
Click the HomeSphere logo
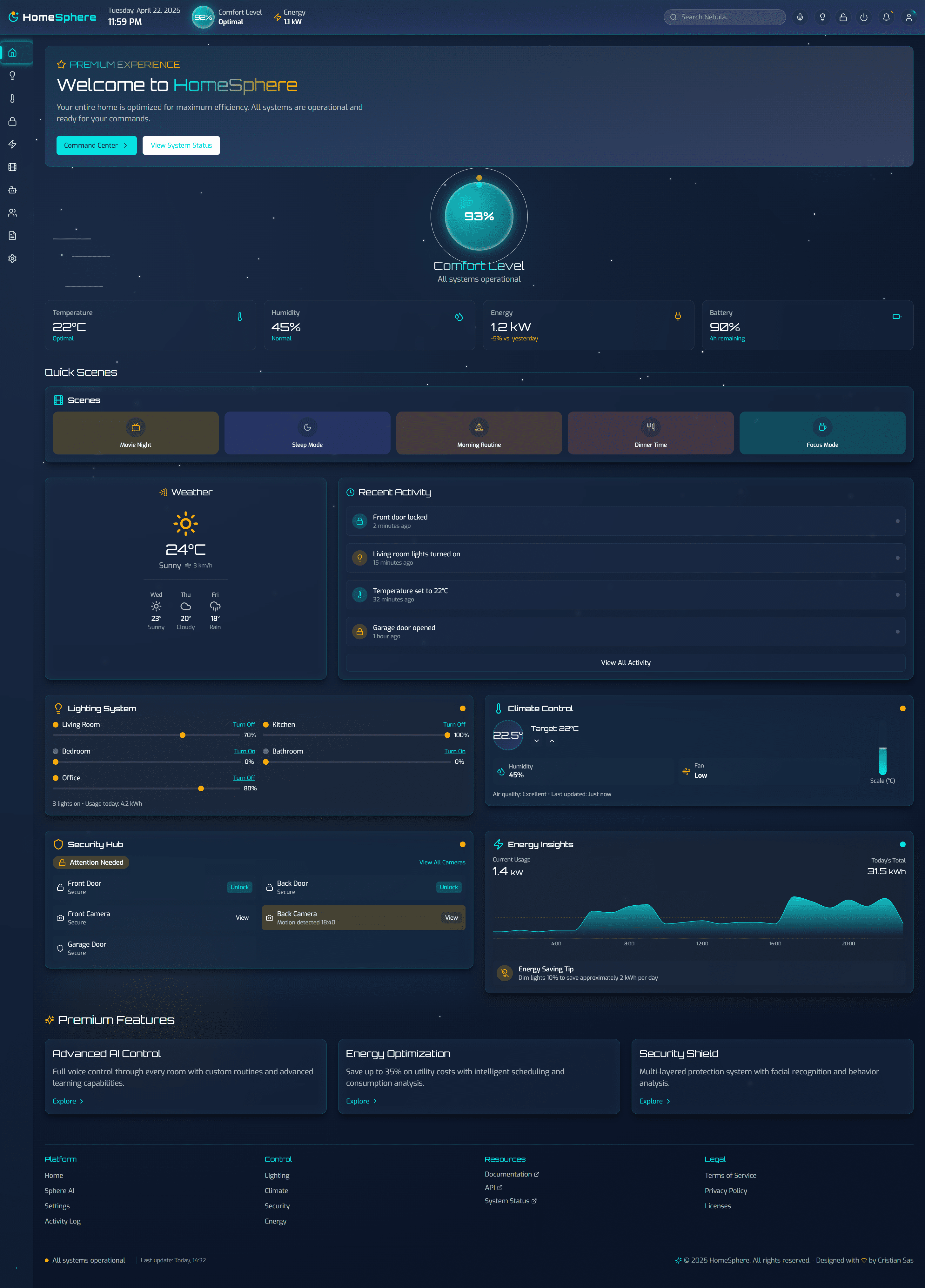[x=52, y=17]
